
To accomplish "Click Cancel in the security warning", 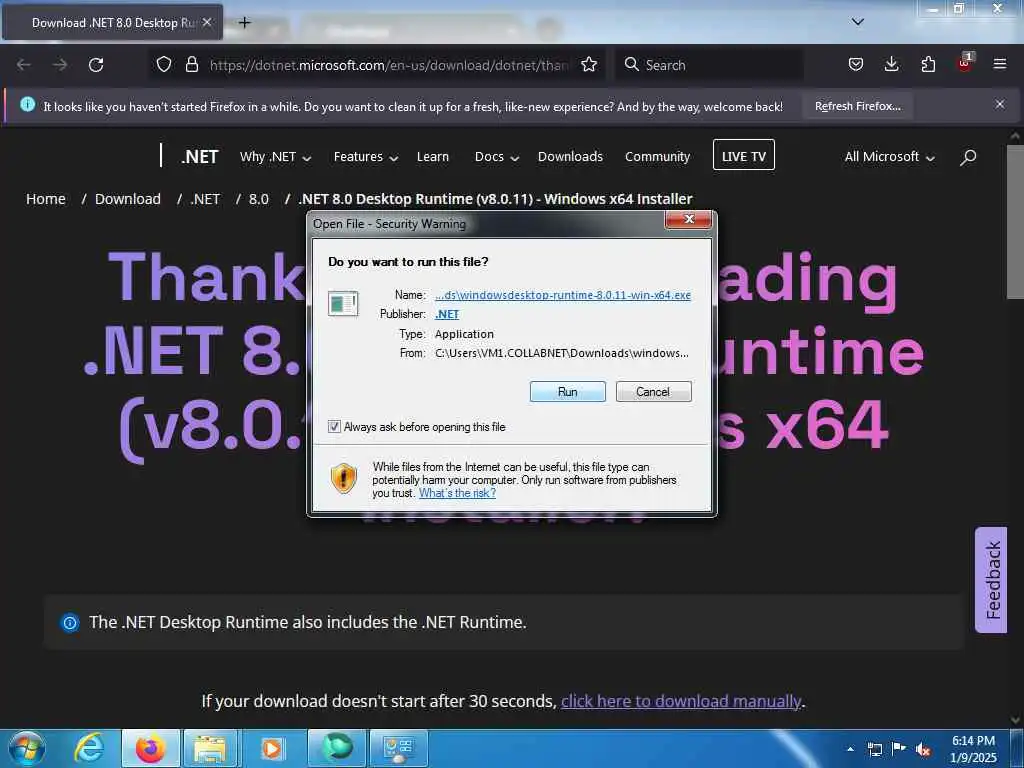I will tap(653, 392).
